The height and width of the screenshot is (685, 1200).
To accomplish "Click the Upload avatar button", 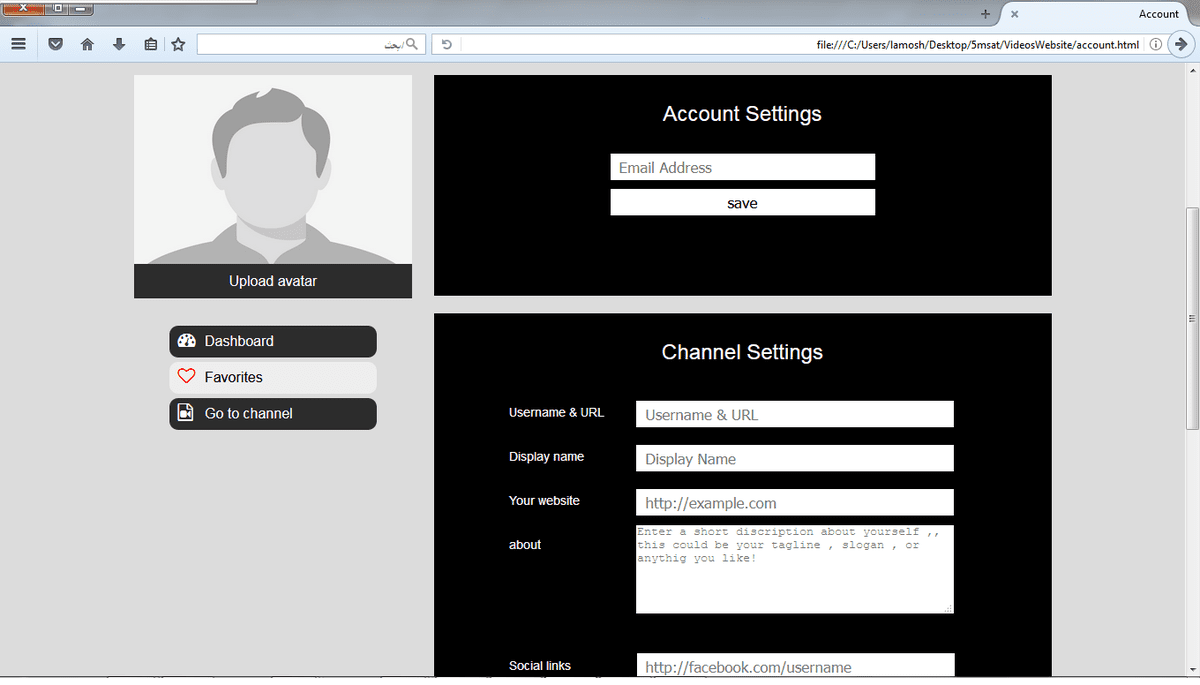I will [273, 281].
